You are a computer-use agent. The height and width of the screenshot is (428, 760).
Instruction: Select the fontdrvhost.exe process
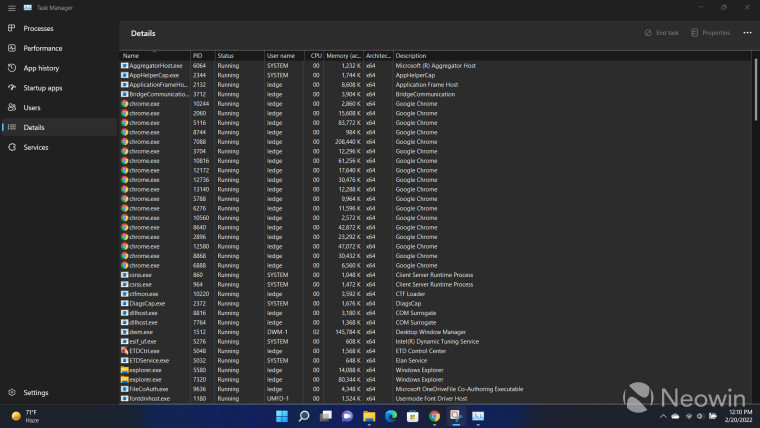coord(435,398)
